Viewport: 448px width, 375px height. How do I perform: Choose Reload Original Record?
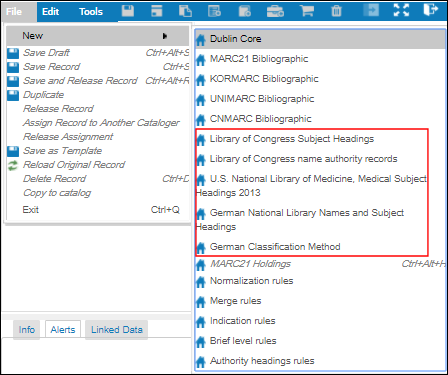(x=98, y=165)
